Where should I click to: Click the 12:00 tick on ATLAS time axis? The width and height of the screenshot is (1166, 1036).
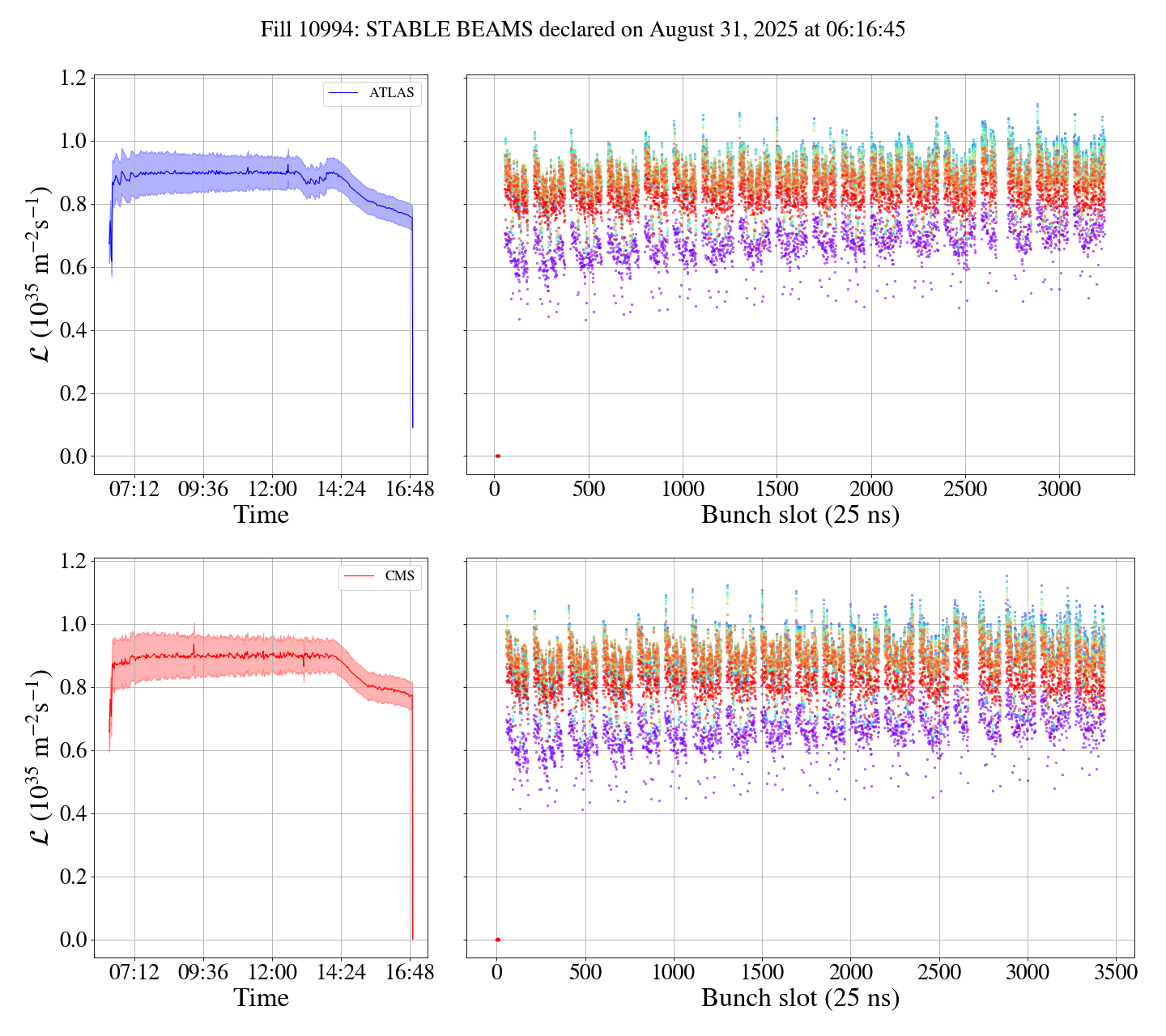272,489
